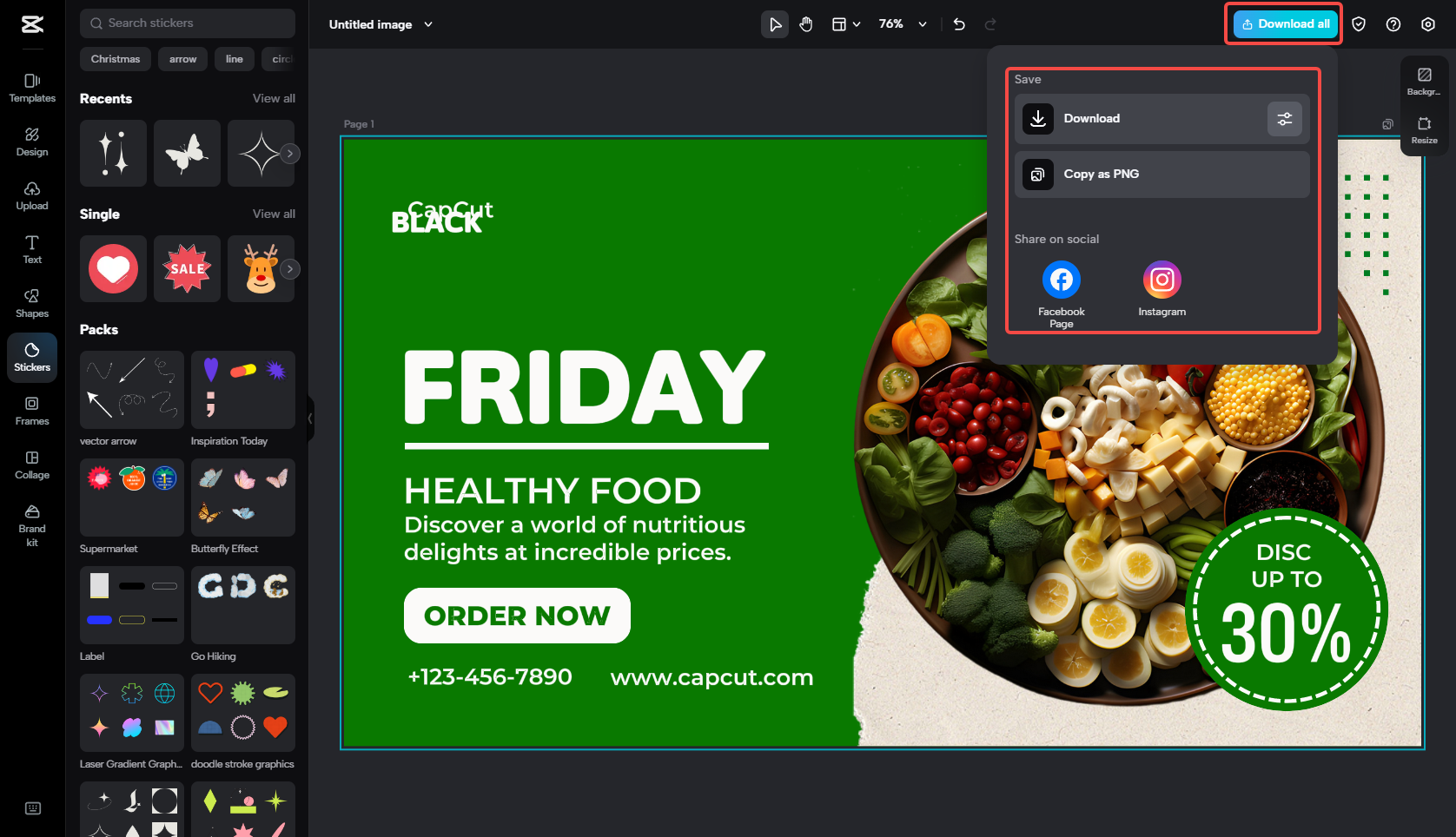Select the arrow sticker tag
Viewport: 1456px width, 837px height.
pos(182,59)
